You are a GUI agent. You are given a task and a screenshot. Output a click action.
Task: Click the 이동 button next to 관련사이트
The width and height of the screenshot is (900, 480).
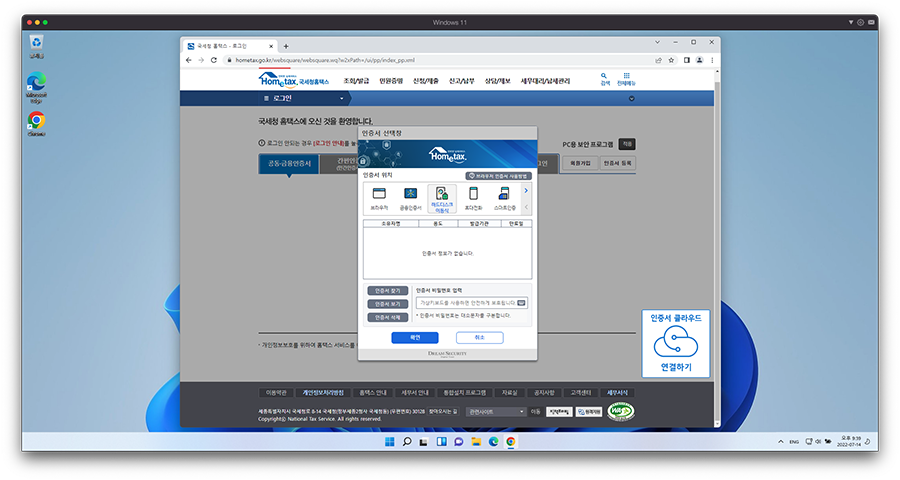click(535, 412)
